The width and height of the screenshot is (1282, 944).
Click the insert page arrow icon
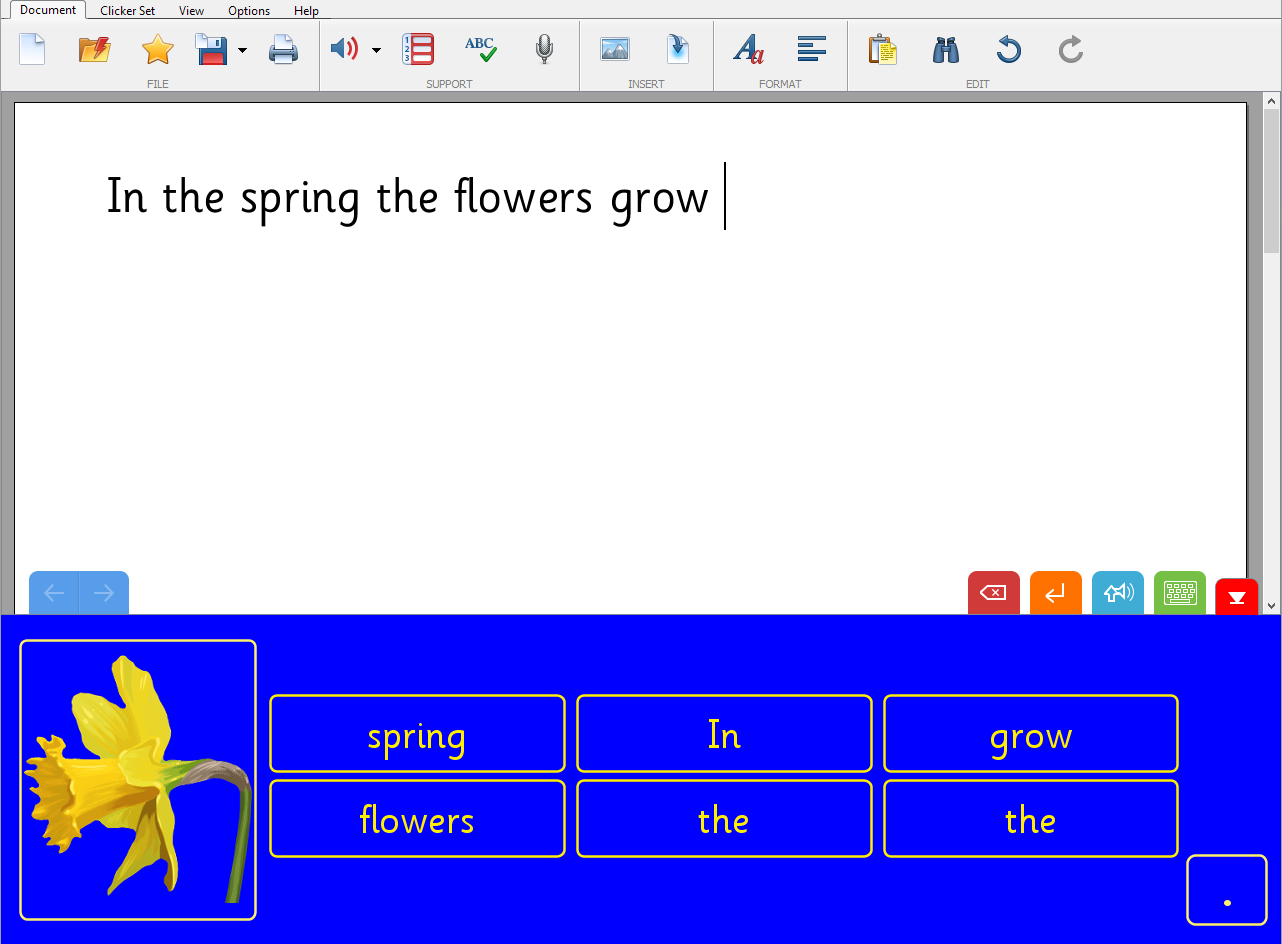pyautogui.click(x=678, y=48)
